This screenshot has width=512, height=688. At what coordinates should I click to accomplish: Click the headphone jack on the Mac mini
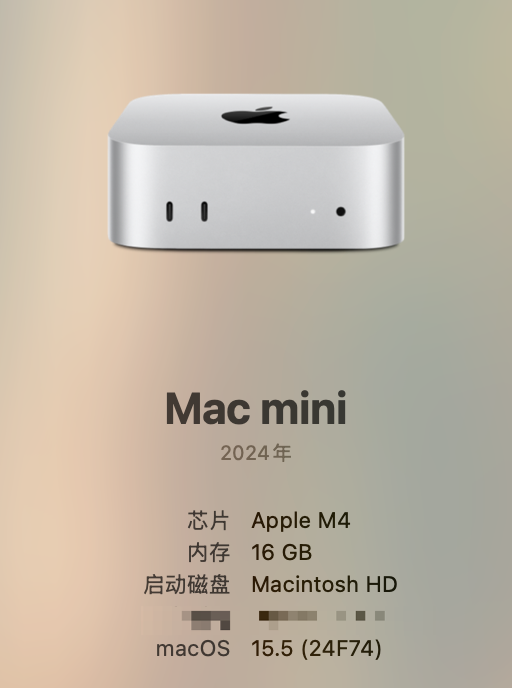(340, 211)
